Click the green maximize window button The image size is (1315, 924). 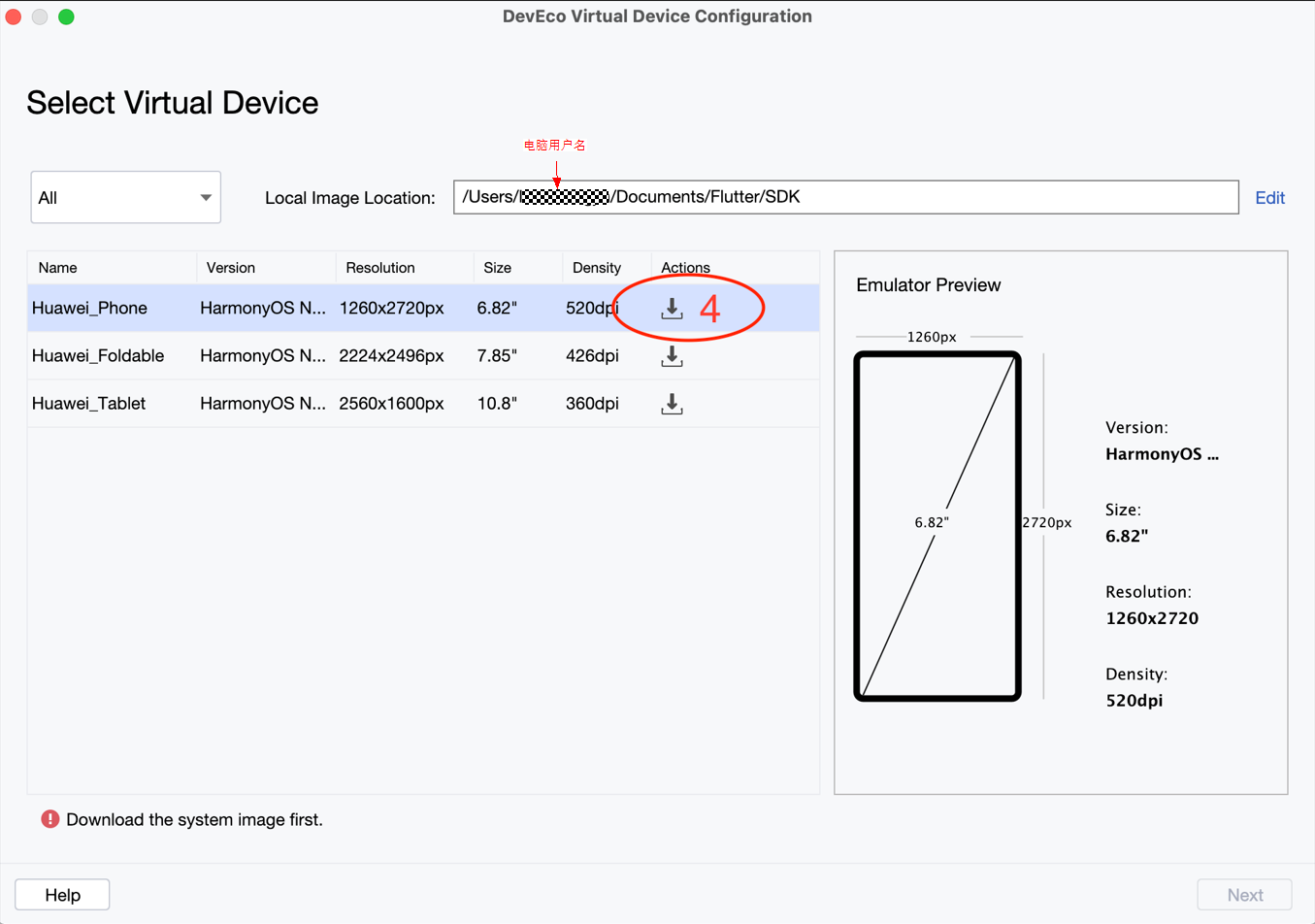(x=66, y=16)
